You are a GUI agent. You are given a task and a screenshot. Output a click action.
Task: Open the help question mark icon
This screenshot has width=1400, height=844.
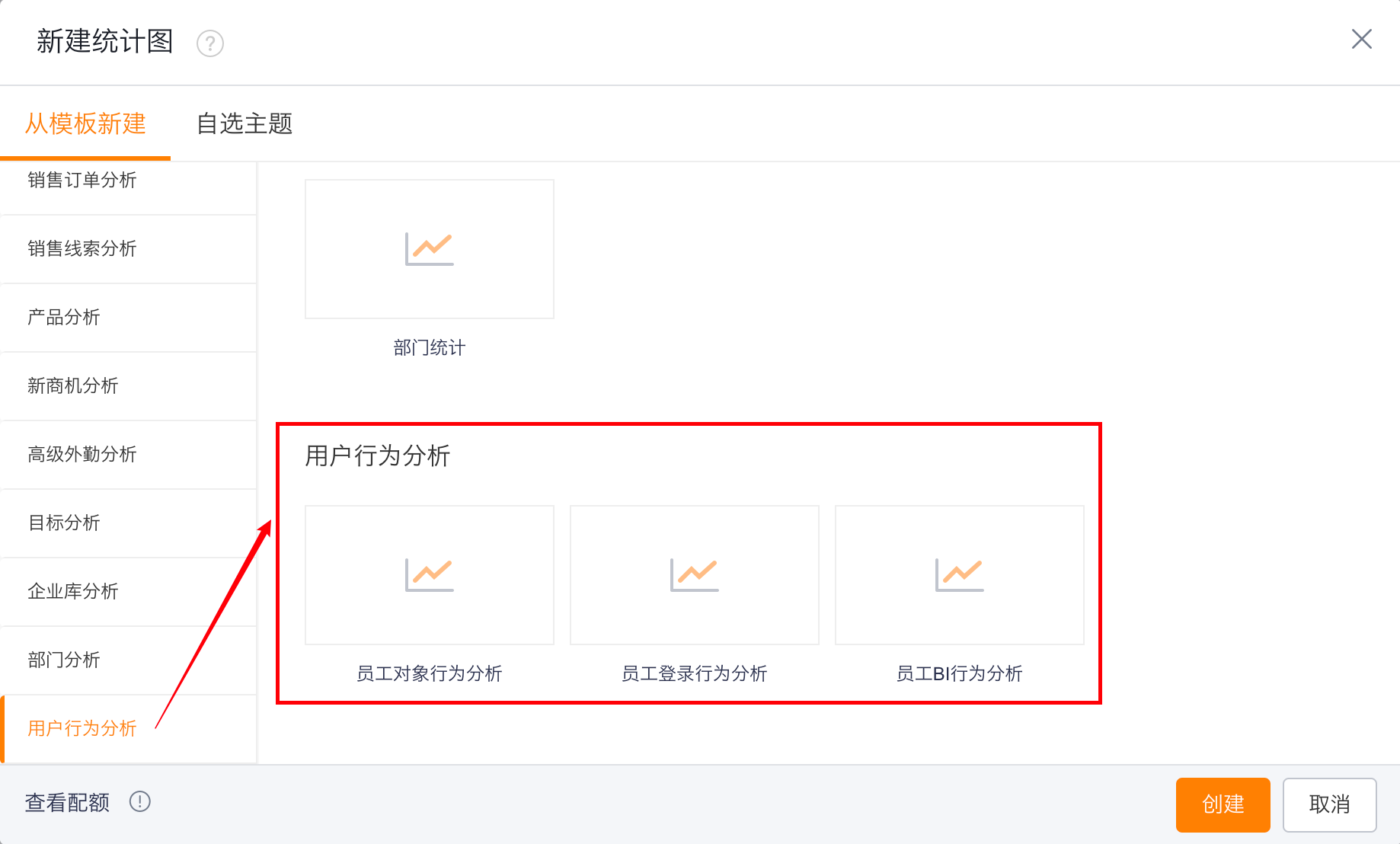[x=209, y=43]
